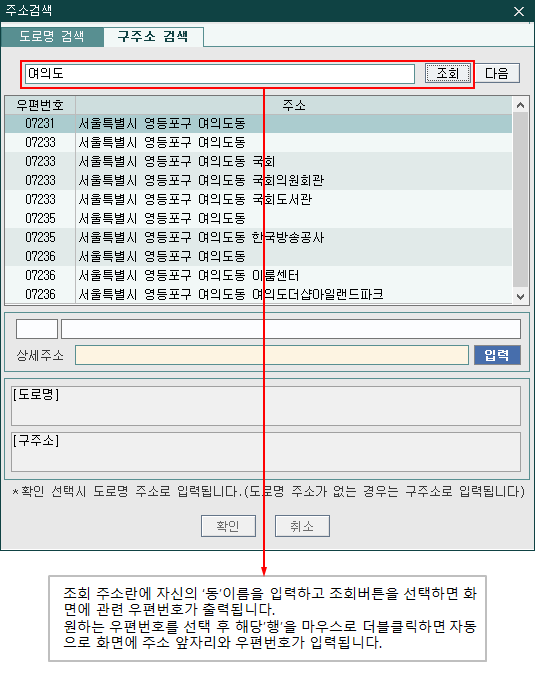Select the 여의도더샵아일랜드파크 address row
This screenshot has width=535, height=700.
[259, 295]
